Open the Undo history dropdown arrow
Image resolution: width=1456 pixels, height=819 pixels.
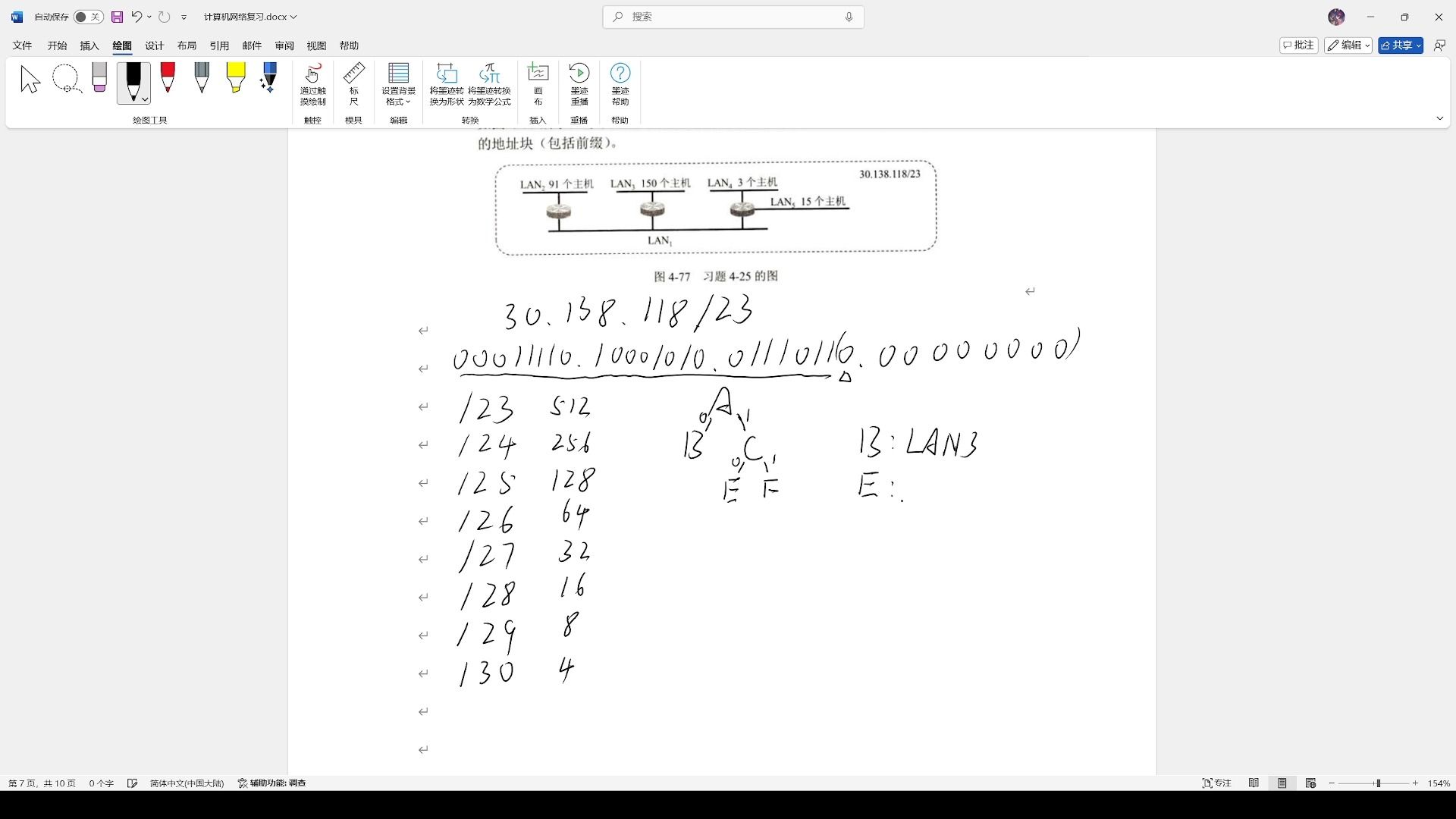click(x=149, y=17)
